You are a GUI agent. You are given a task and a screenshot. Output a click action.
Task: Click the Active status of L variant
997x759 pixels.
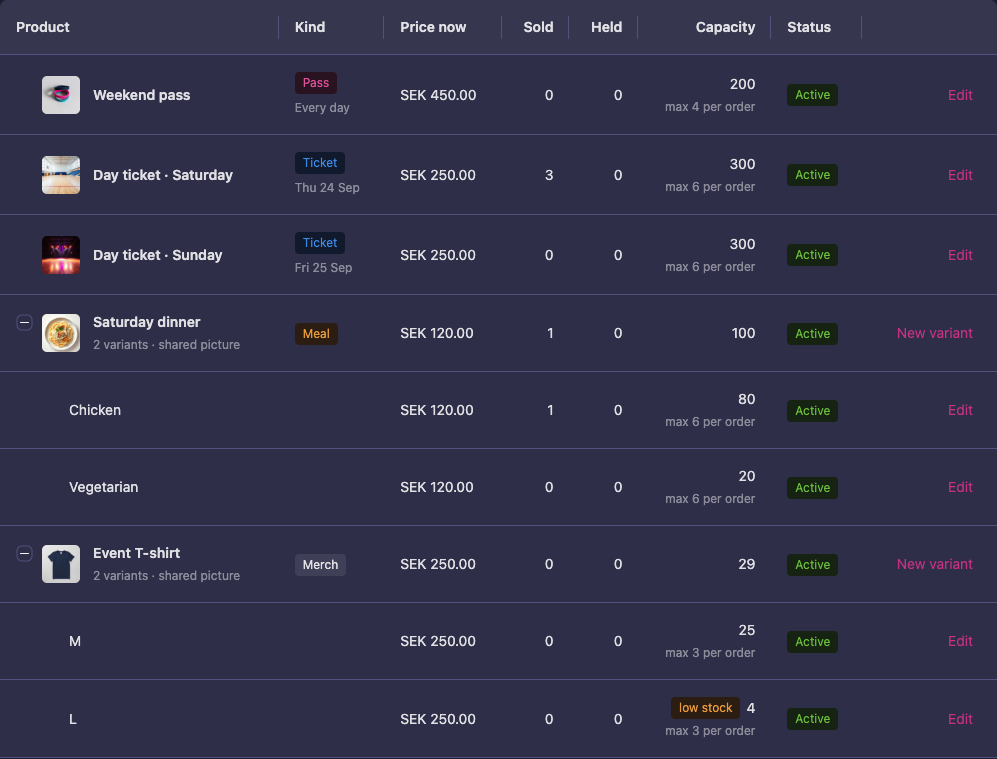point(813,719)
